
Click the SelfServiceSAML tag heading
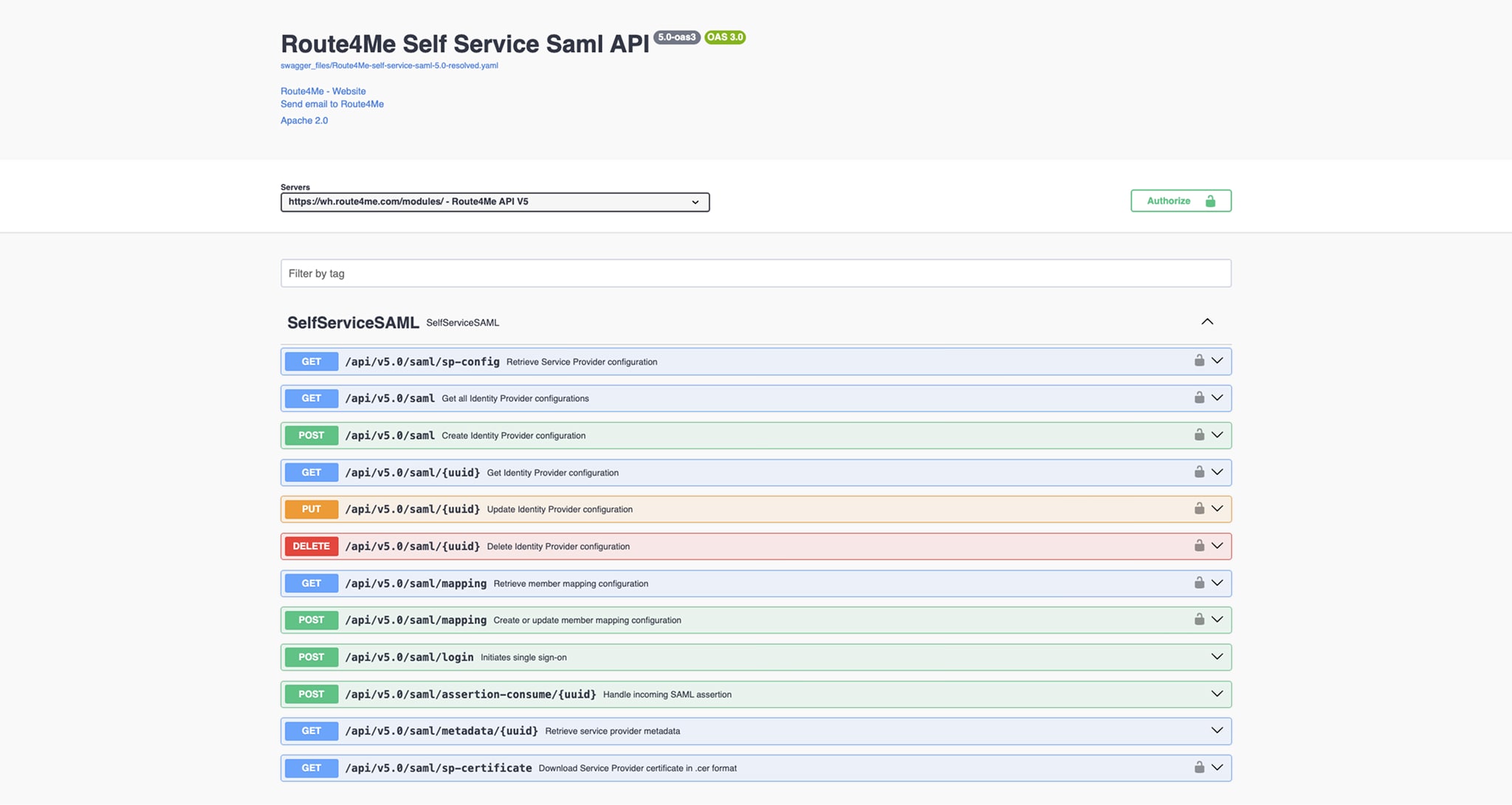click(353, 323)
